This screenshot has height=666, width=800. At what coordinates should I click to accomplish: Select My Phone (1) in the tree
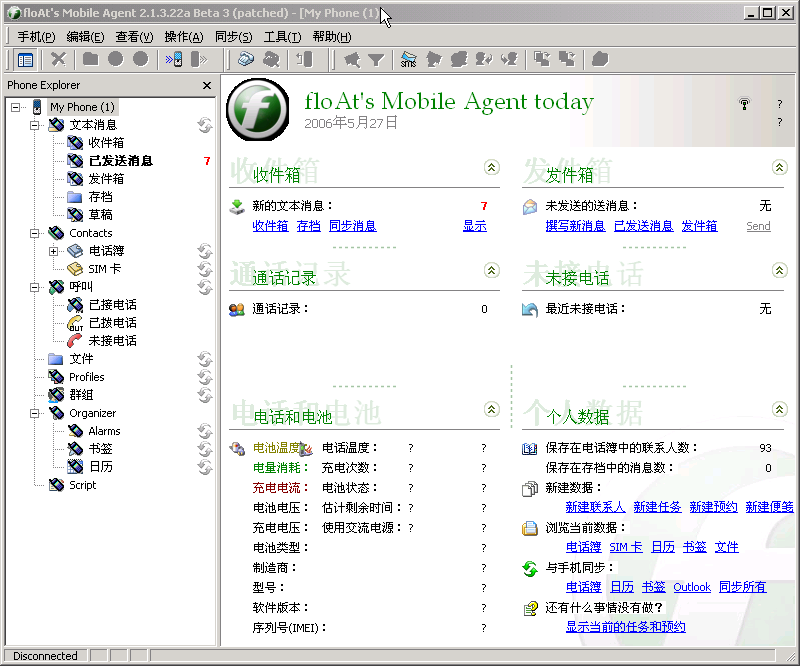[x=82, y=107]
